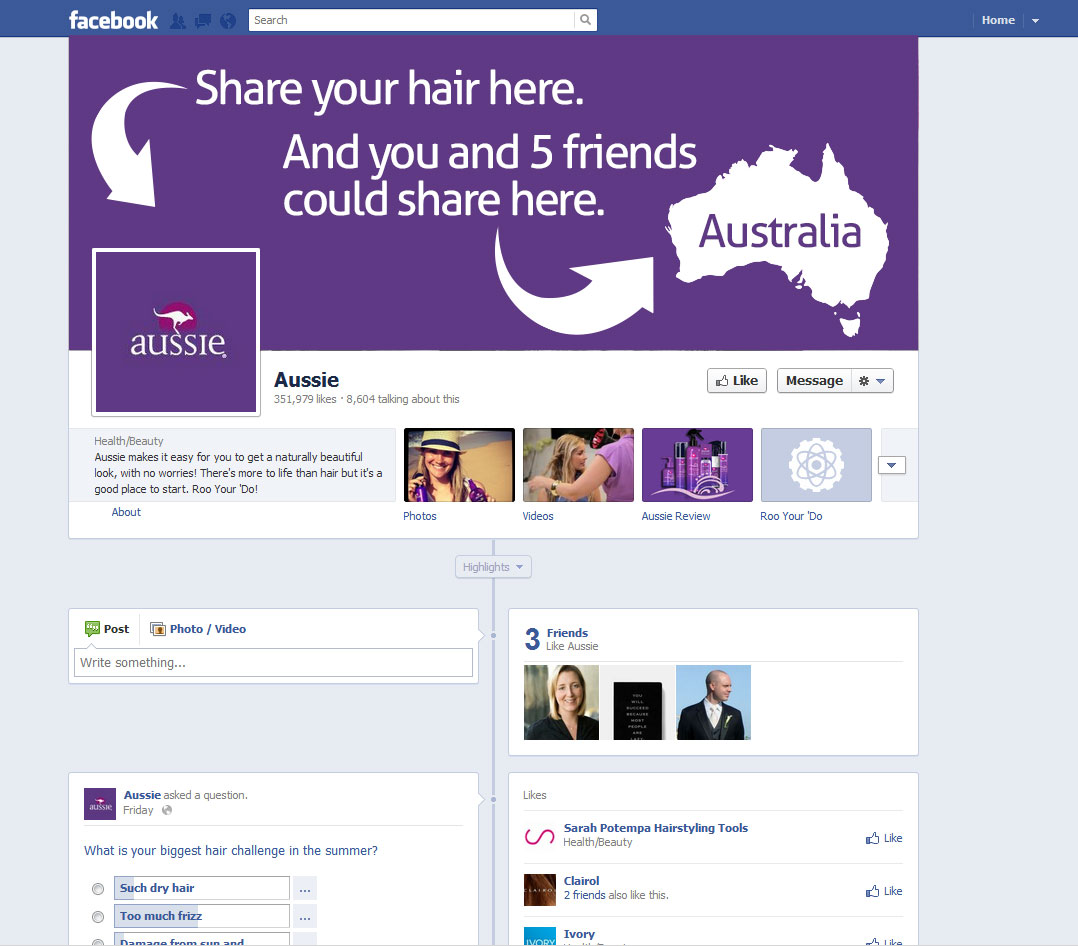Like the Aussie page

[736, 381]
